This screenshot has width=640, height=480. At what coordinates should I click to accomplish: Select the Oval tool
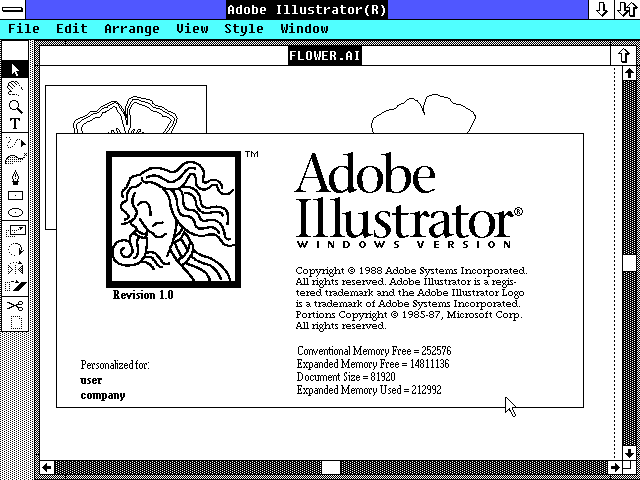coord(15,213)
